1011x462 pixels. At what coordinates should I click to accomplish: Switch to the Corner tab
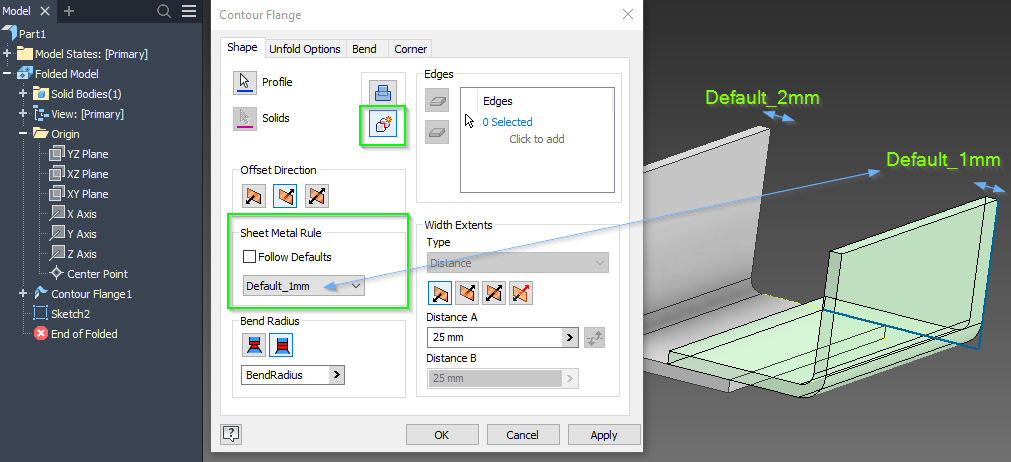(411, 49)
